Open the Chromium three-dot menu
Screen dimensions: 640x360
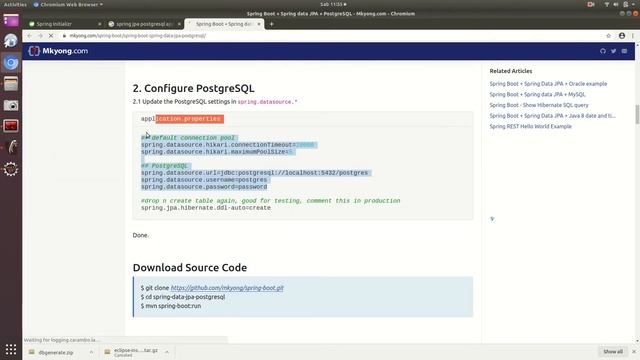point(633,36)
